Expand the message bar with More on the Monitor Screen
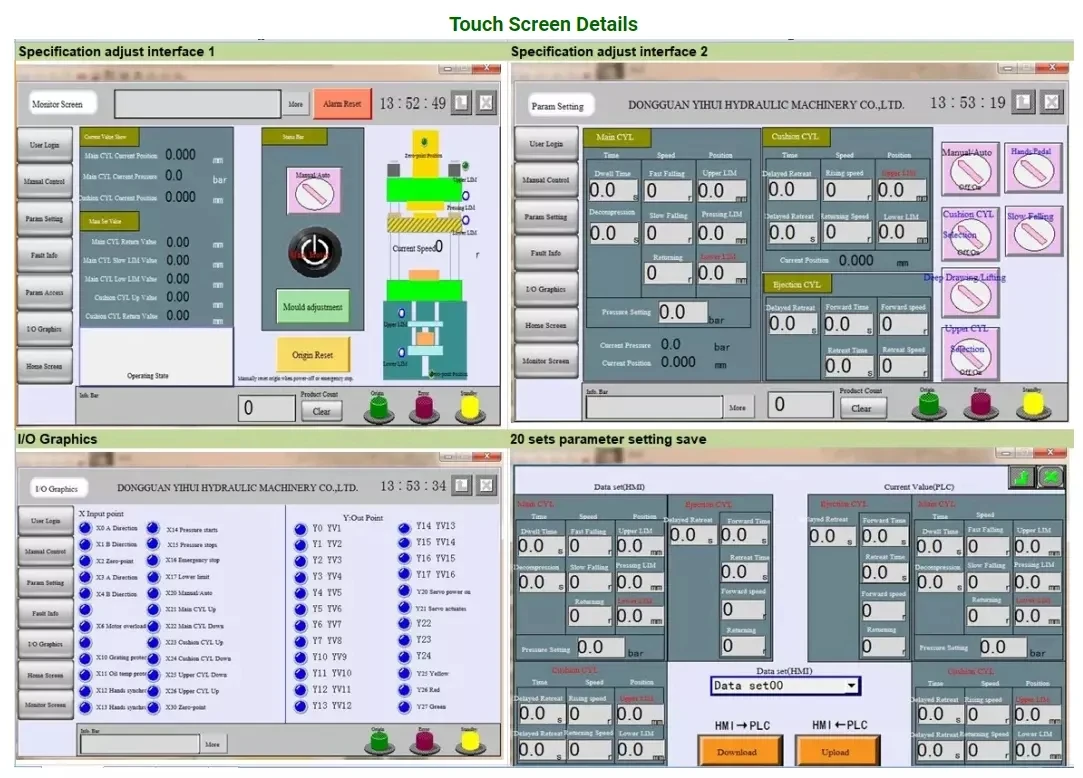The width and height of the screenshot is (1083, 778). (x=296, y=104)
